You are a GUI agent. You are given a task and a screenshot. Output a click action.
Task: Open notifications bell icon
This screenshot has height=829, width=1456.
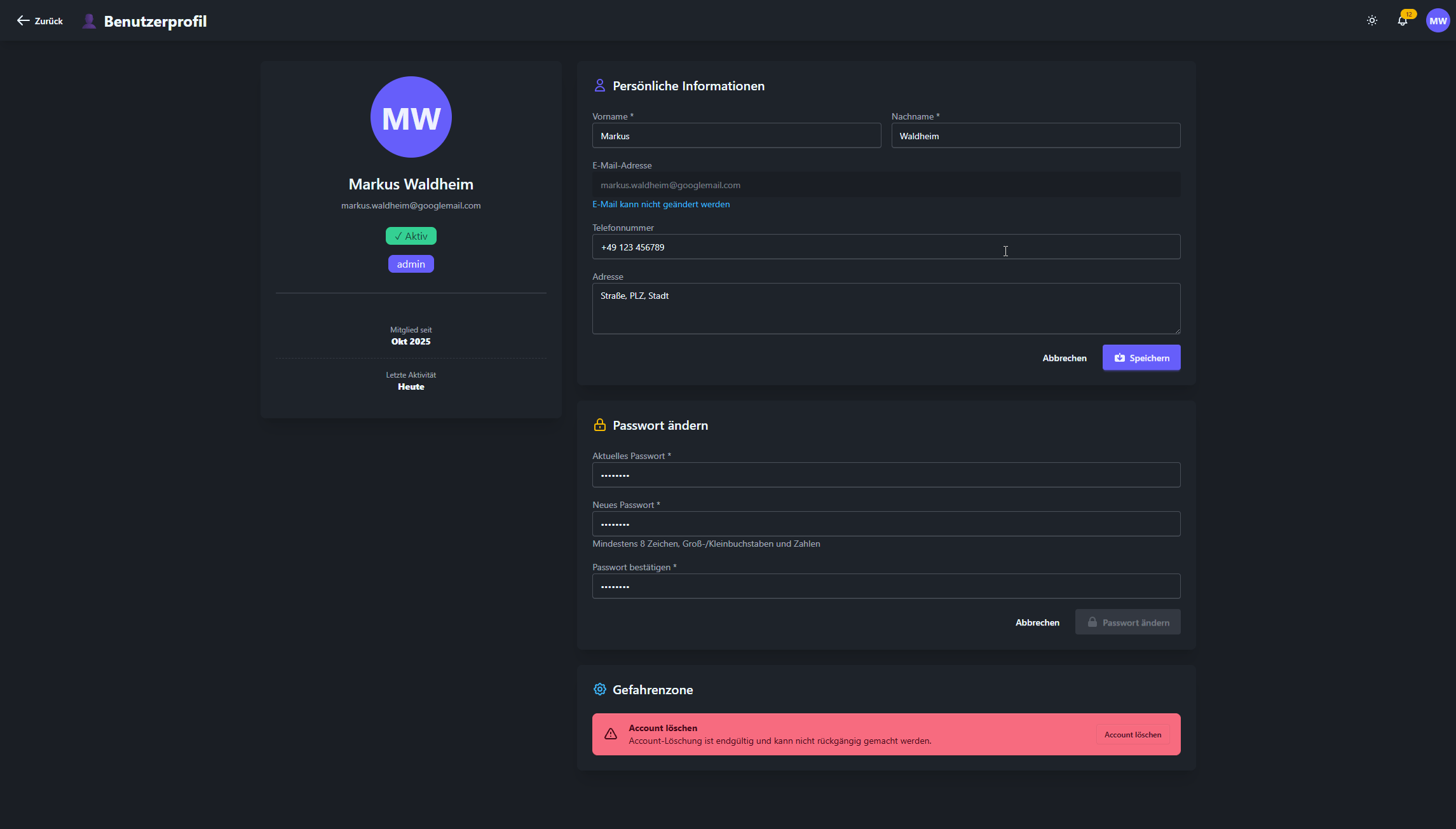click(1402, 21)
